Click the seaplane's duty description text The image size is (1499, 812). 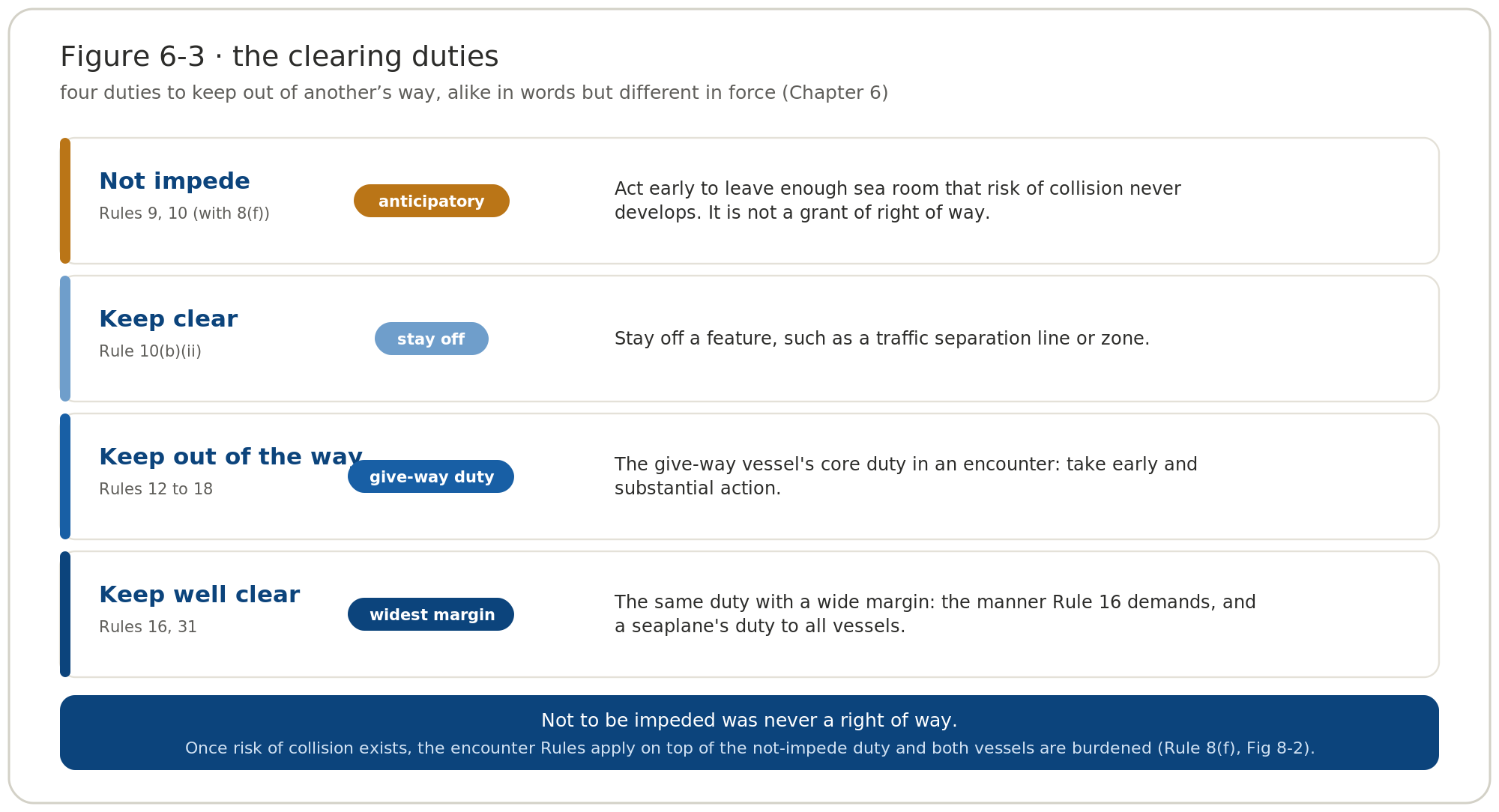935,614
